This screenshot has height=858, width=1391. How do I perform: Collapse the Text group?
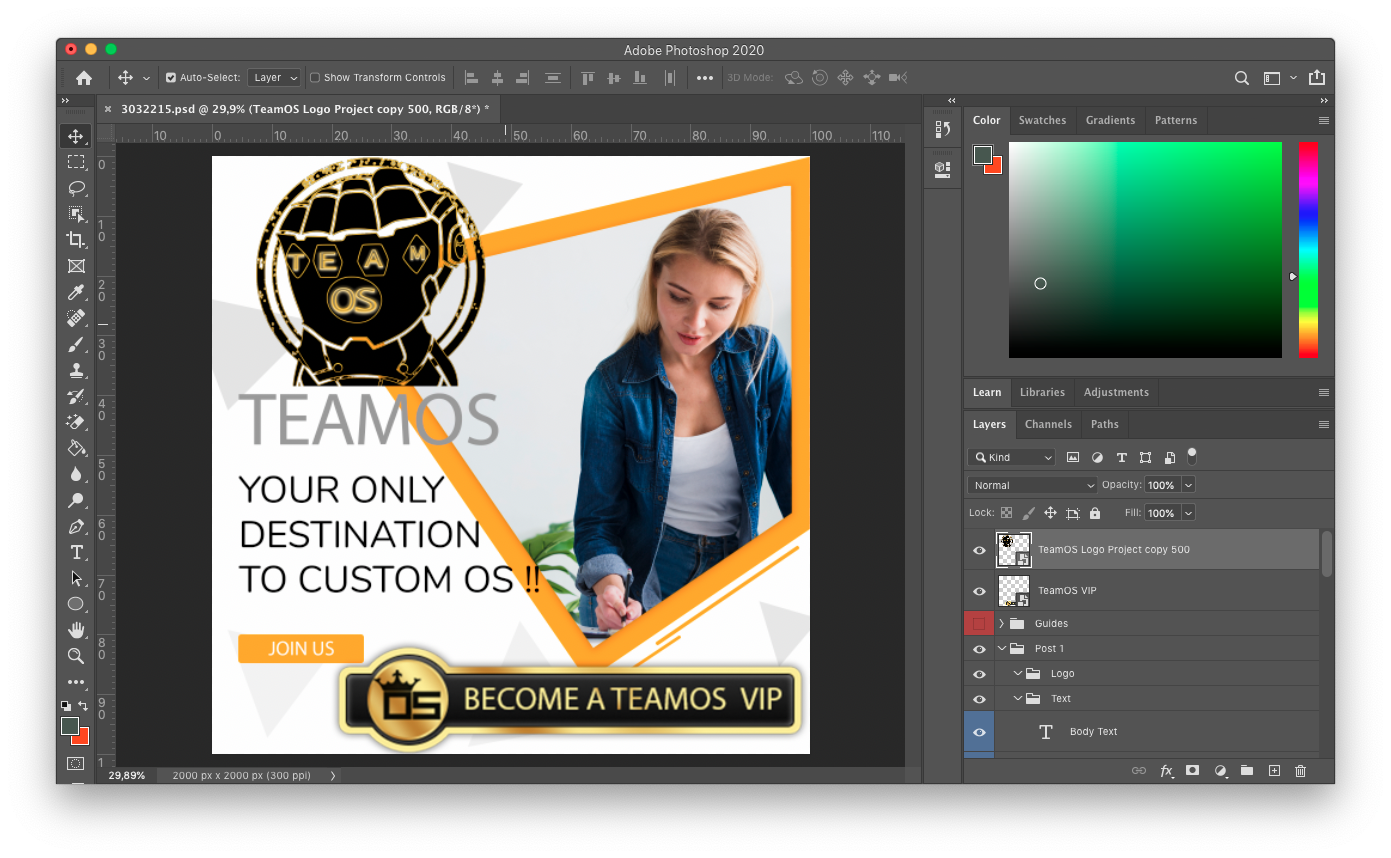tap(1018, 699)
